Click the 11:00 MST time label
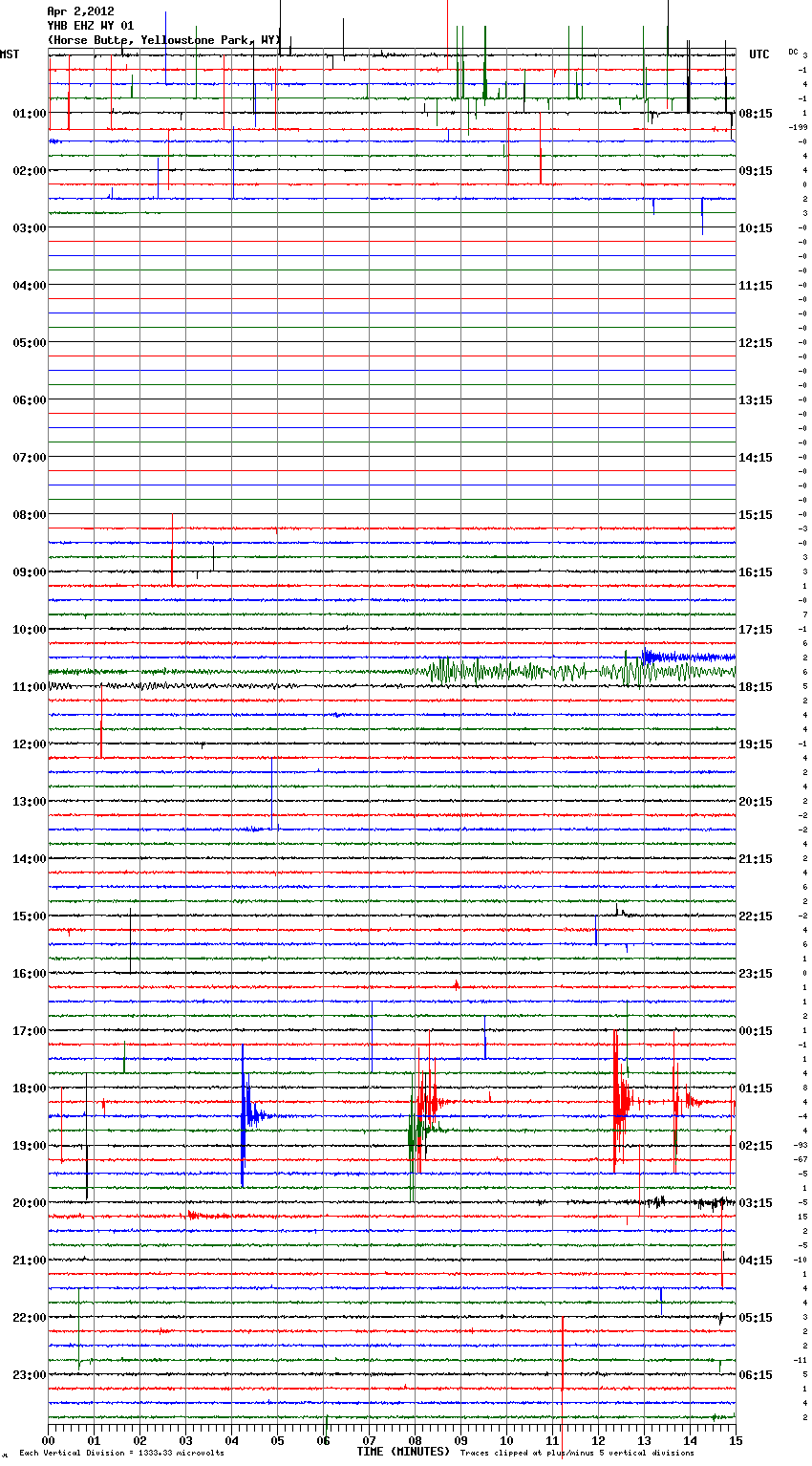 click(x=29, y=687)
